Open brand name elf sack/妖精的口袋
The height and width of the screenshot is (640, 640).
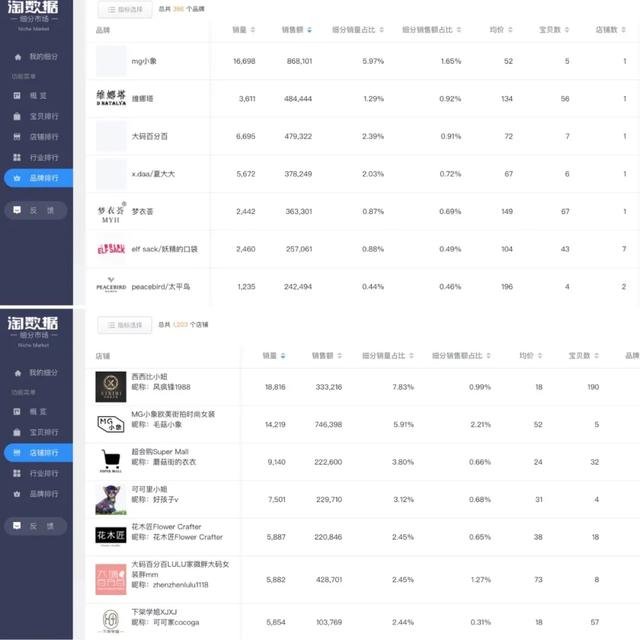(x=164, y=249)
